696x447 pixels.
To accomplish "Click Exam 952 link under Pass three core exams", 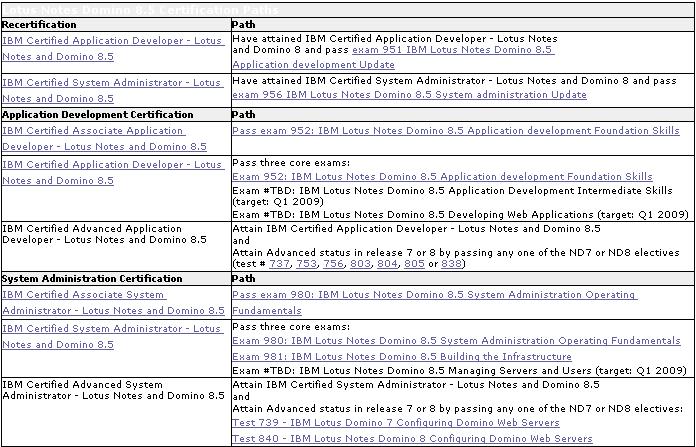I will 442,177.
